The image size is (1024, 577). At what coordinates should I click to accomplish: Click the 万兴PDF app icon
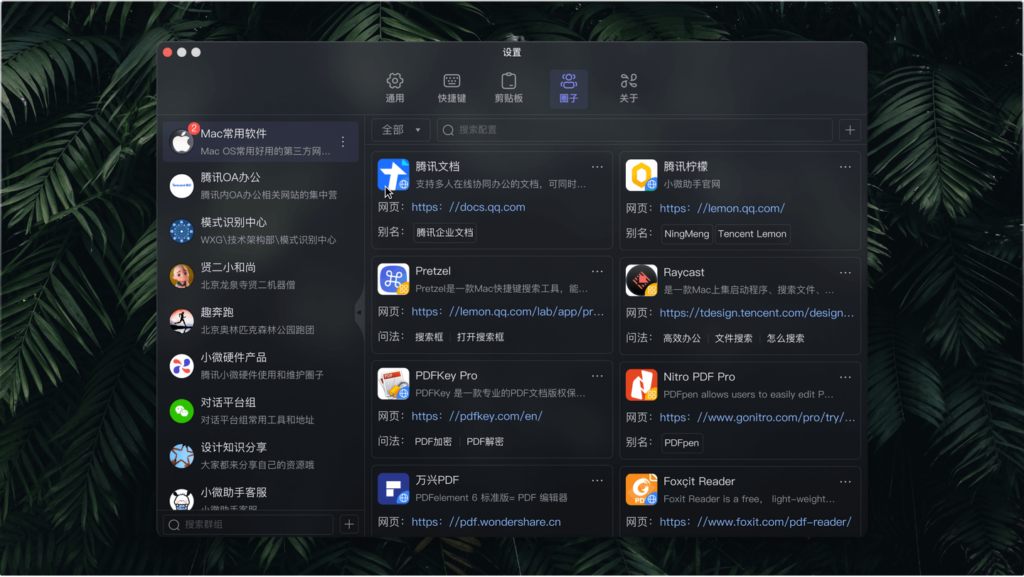393,489
